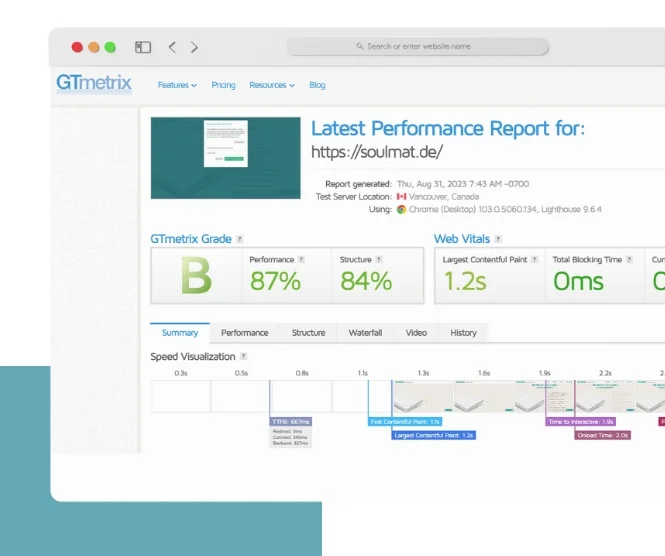Switch to the Summary tab
The width and height of the screenshot is (665, 556).
click(x=180, y=333)
